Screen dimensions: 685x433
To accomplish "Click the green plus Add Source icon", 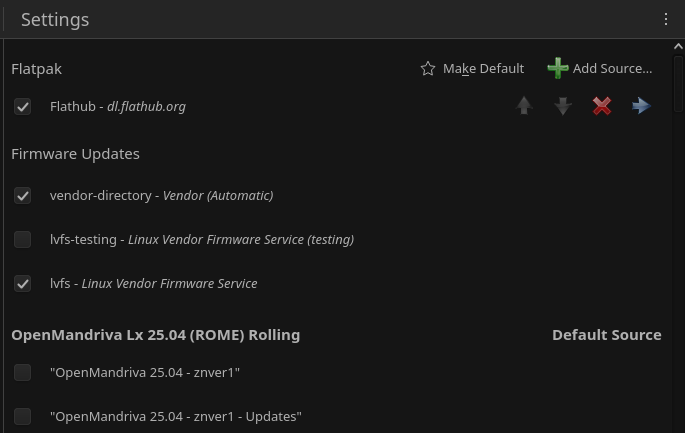I will click(x=558, y=68).
